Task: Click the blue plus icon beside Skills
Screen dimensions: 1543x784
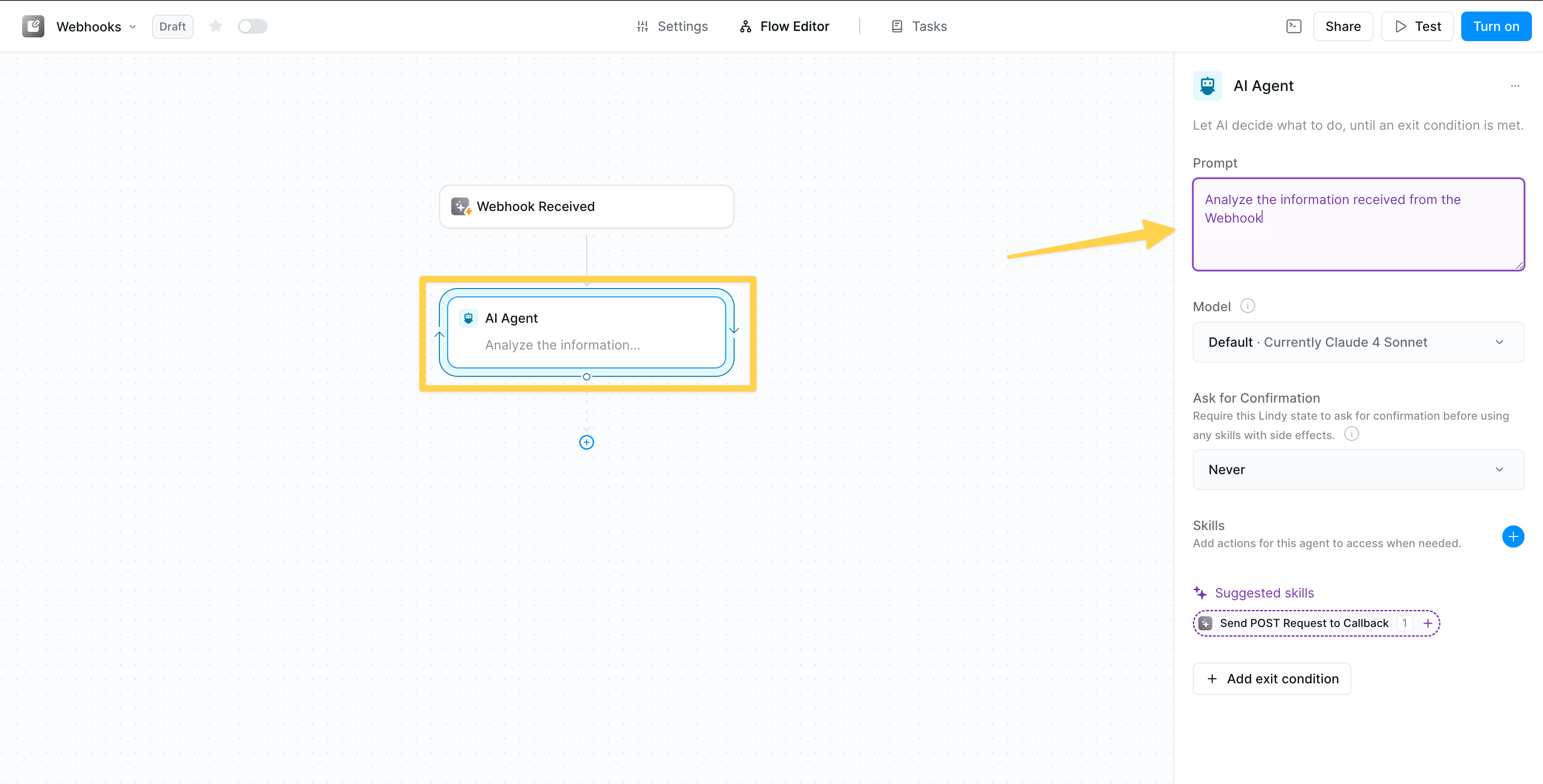Action: coord(1513,536)
